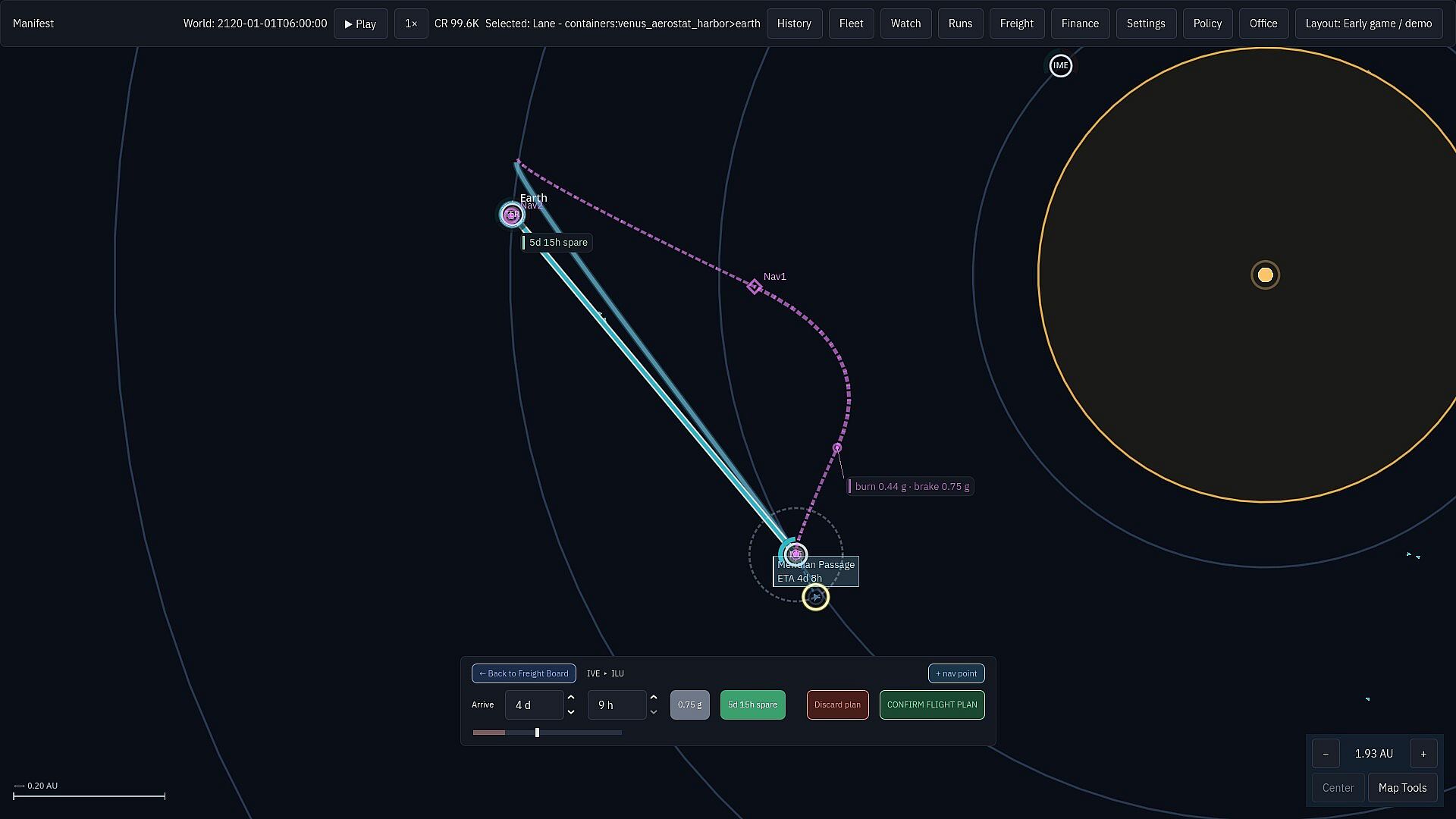This screenshot has width=1456, height=819.
Task: Open the Watch menu
Action: click(x=905, y=24)
